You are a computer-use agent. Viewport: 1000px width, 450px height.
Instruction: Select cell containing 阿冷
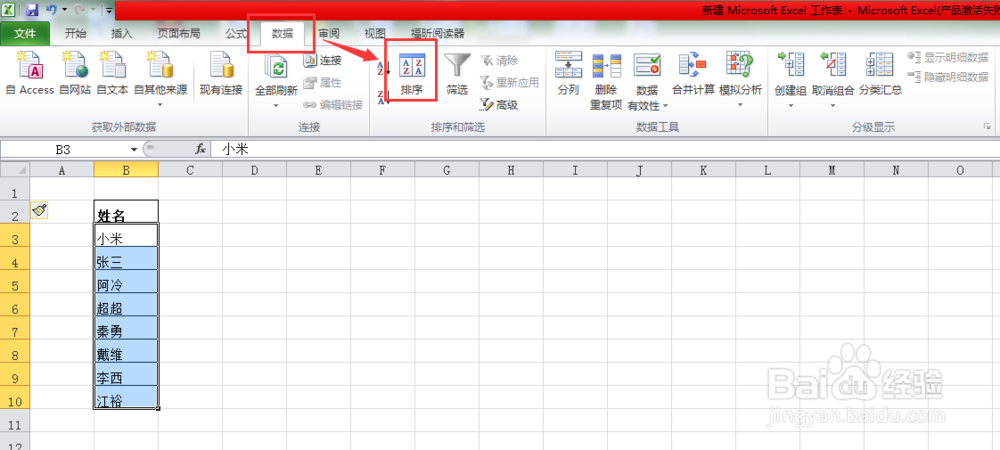tap(126, 281)
